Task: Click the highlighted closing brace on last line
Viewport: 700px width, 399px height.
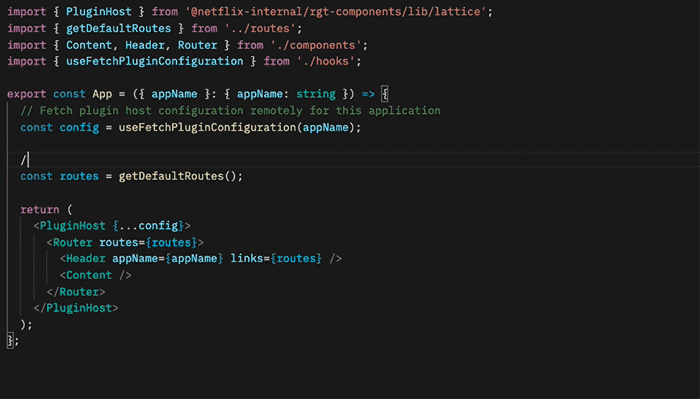Action: tap(10, 341)
